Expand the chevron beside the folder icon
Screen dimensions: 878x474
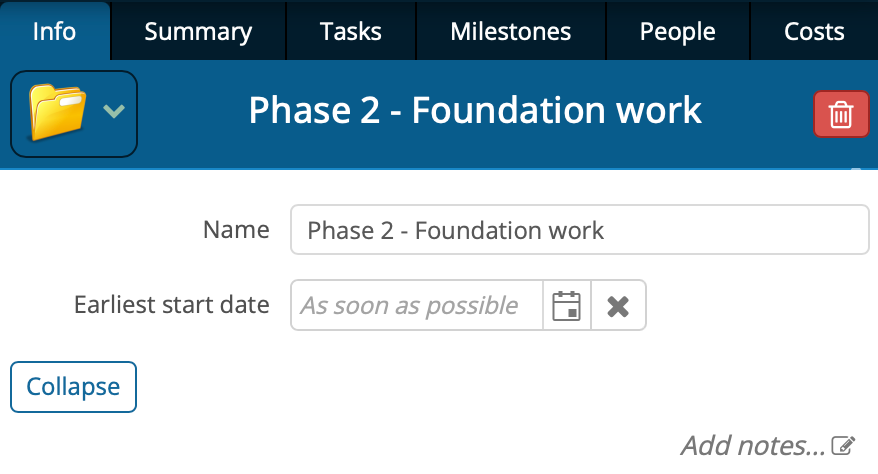click(x=114, y=112)
